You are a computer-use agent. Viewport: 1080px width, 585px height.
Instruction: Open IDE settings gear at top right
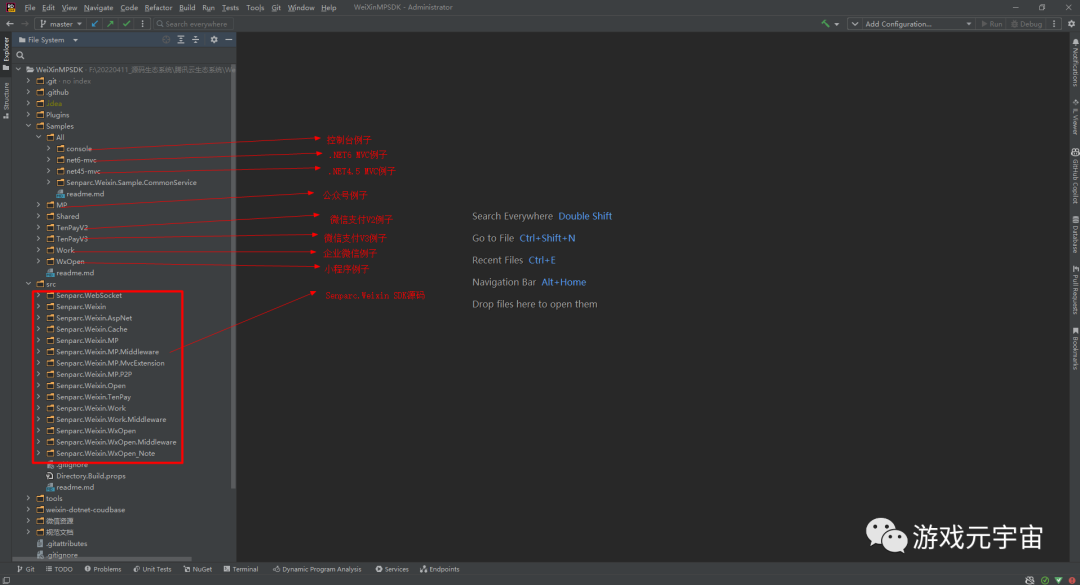1071,23
